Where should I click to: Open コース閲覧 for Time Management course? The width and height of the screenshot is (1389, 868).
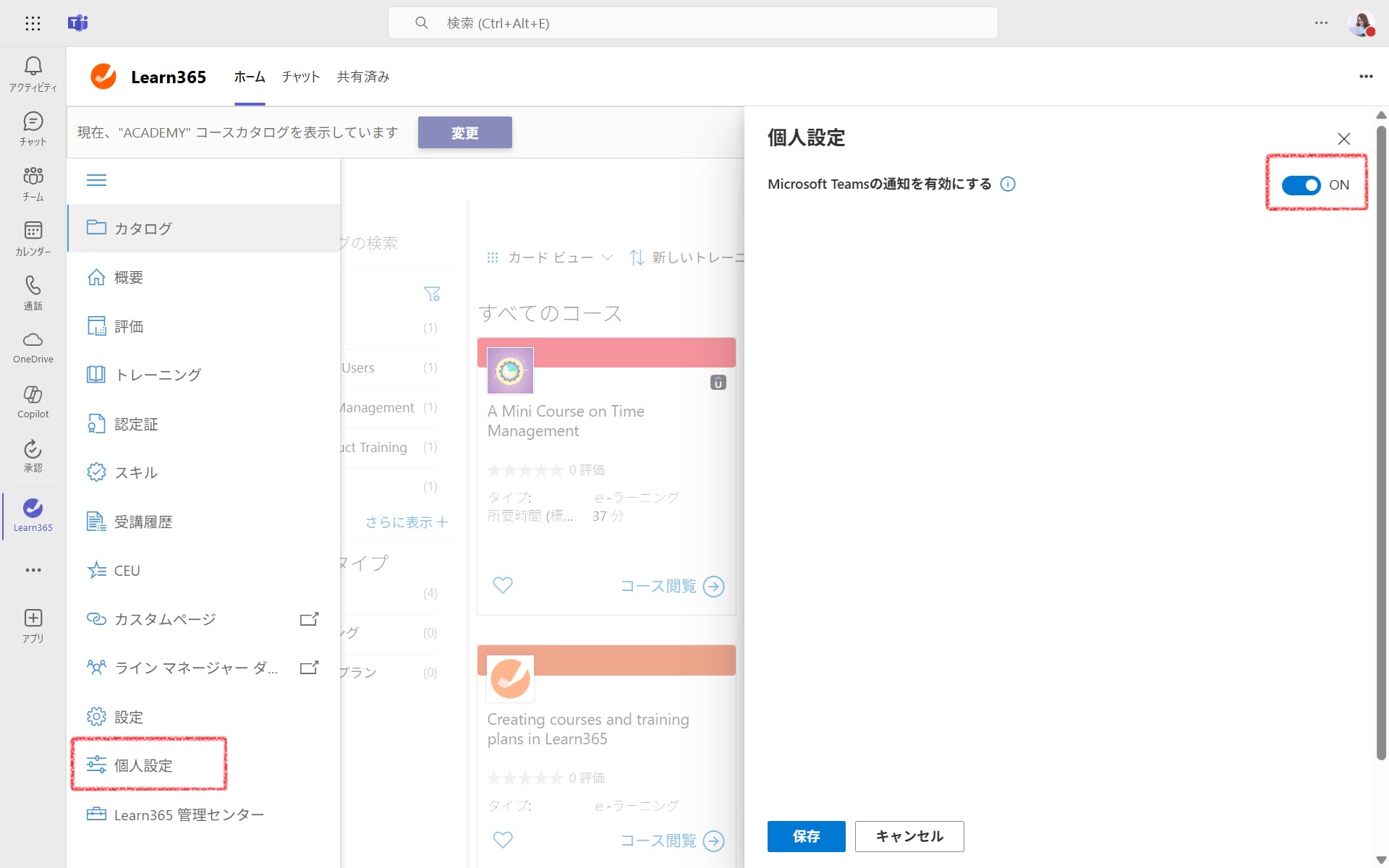pos(672,586)
